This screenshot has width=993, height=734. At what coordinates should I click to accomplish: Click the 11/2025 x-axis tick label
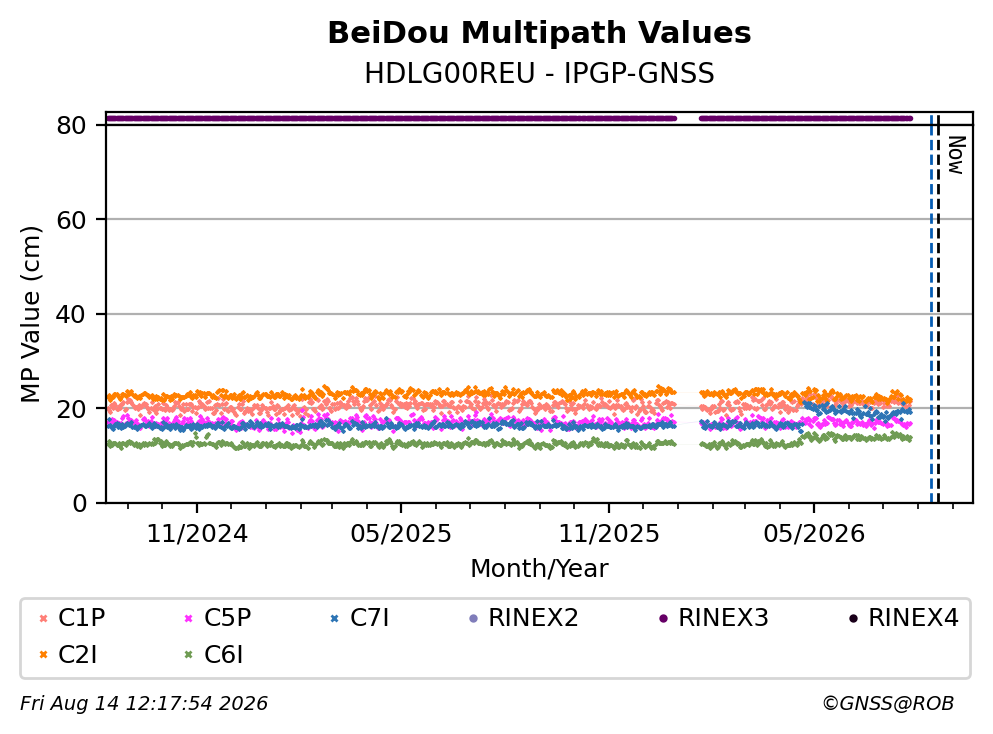(x=609, y=534)
